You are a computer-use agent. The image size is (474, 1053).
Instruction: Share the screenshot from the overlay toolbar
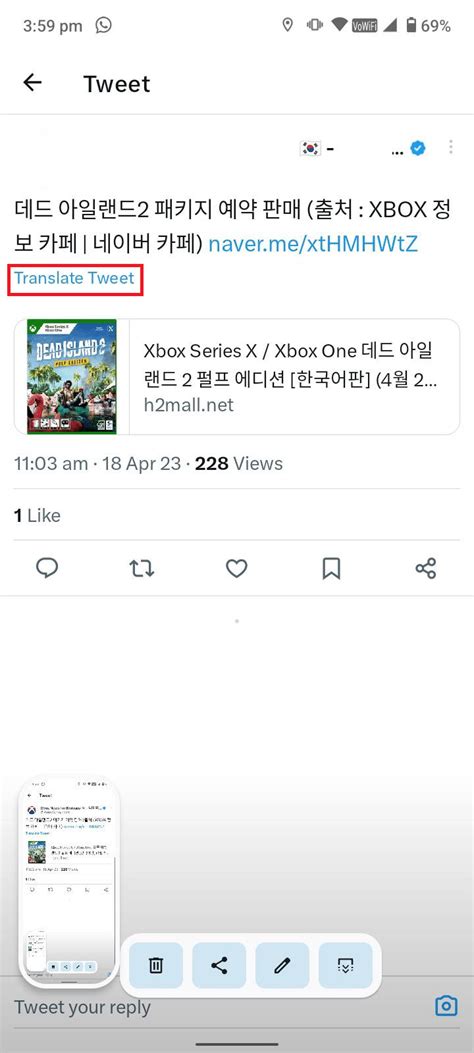219,966
